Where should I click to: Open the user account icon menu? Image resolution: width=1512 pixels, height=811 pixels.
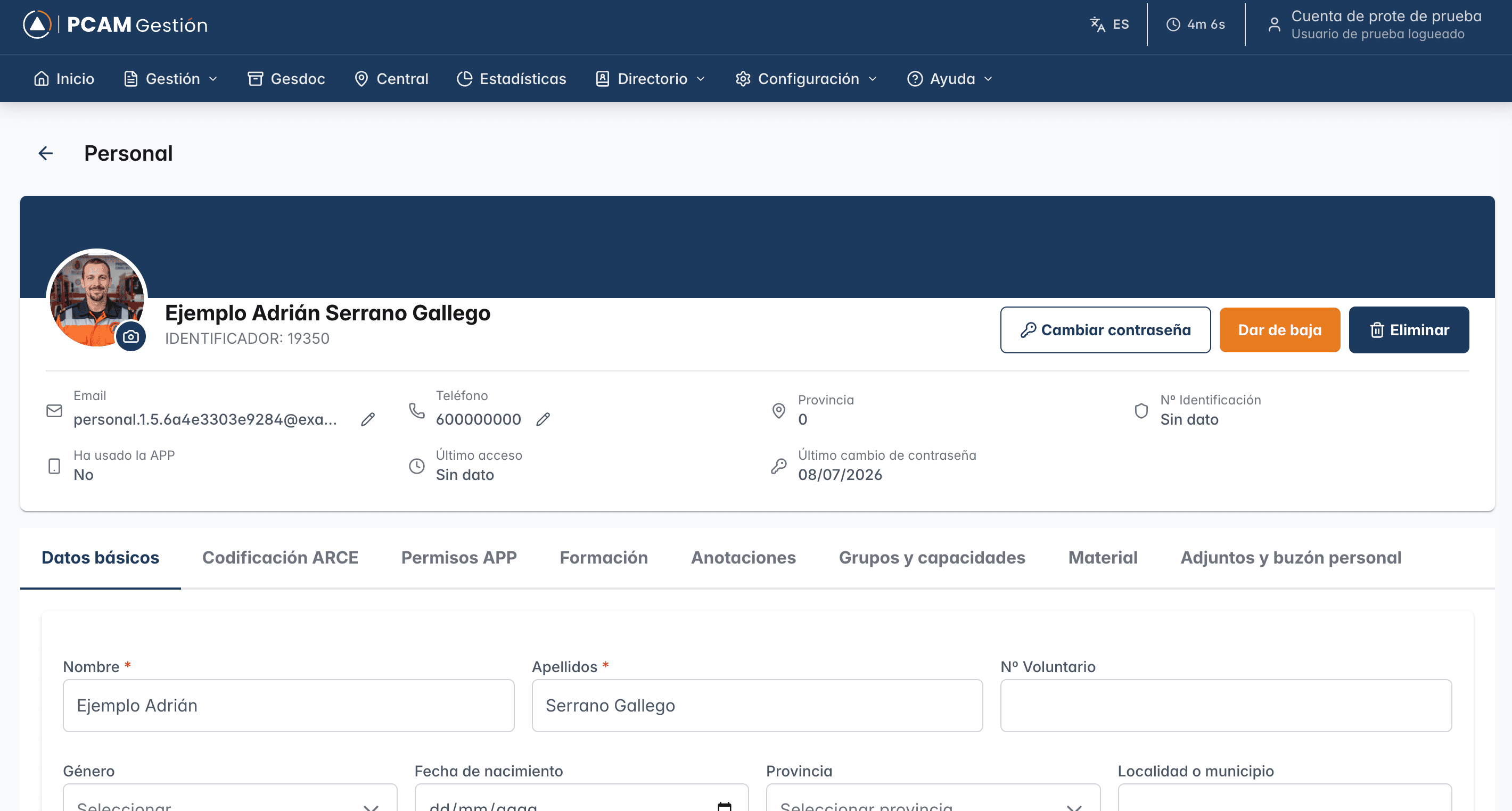(1274, 24)
